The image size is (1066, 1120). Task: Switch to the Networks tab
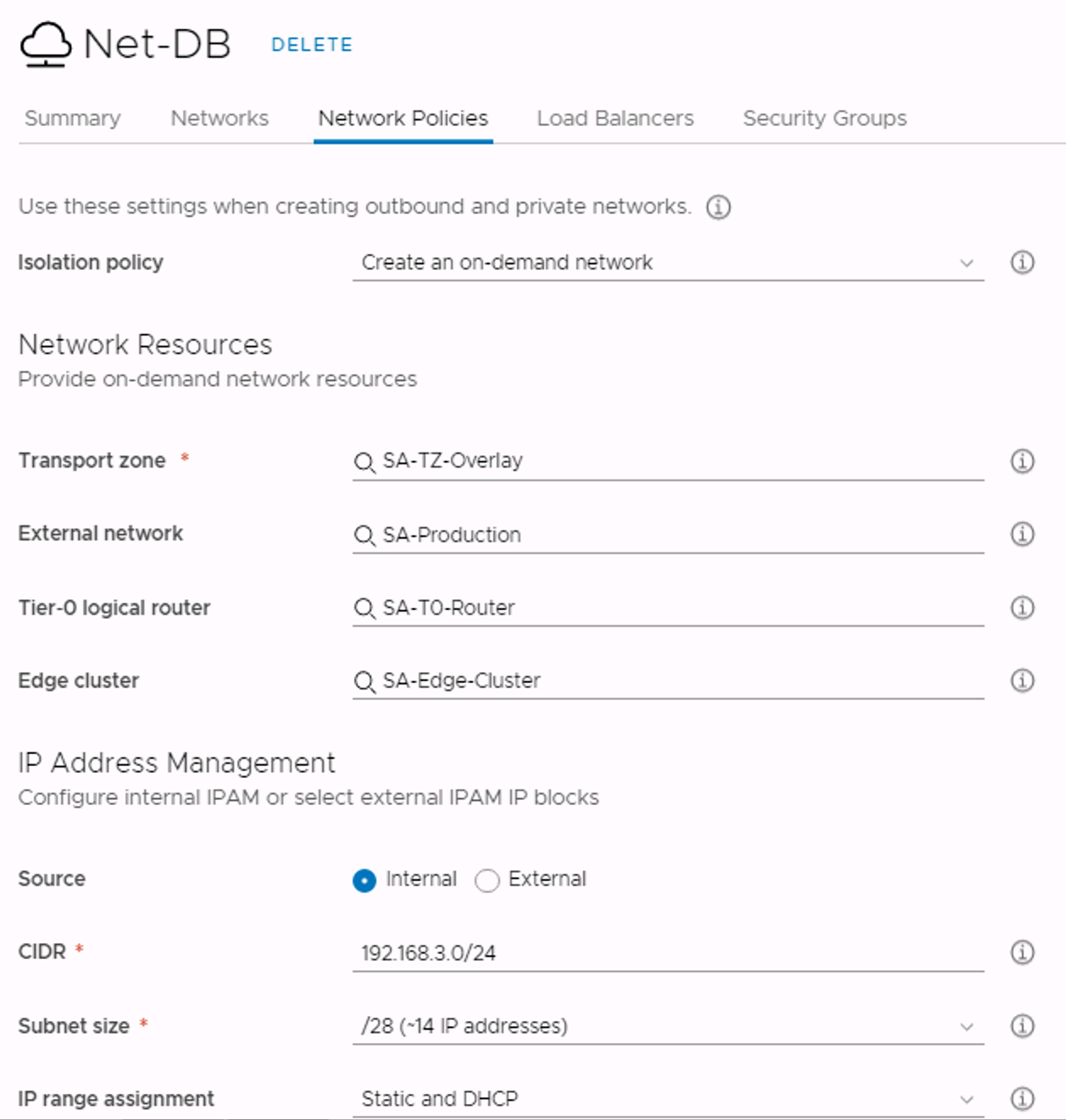(x=219, y=118)
